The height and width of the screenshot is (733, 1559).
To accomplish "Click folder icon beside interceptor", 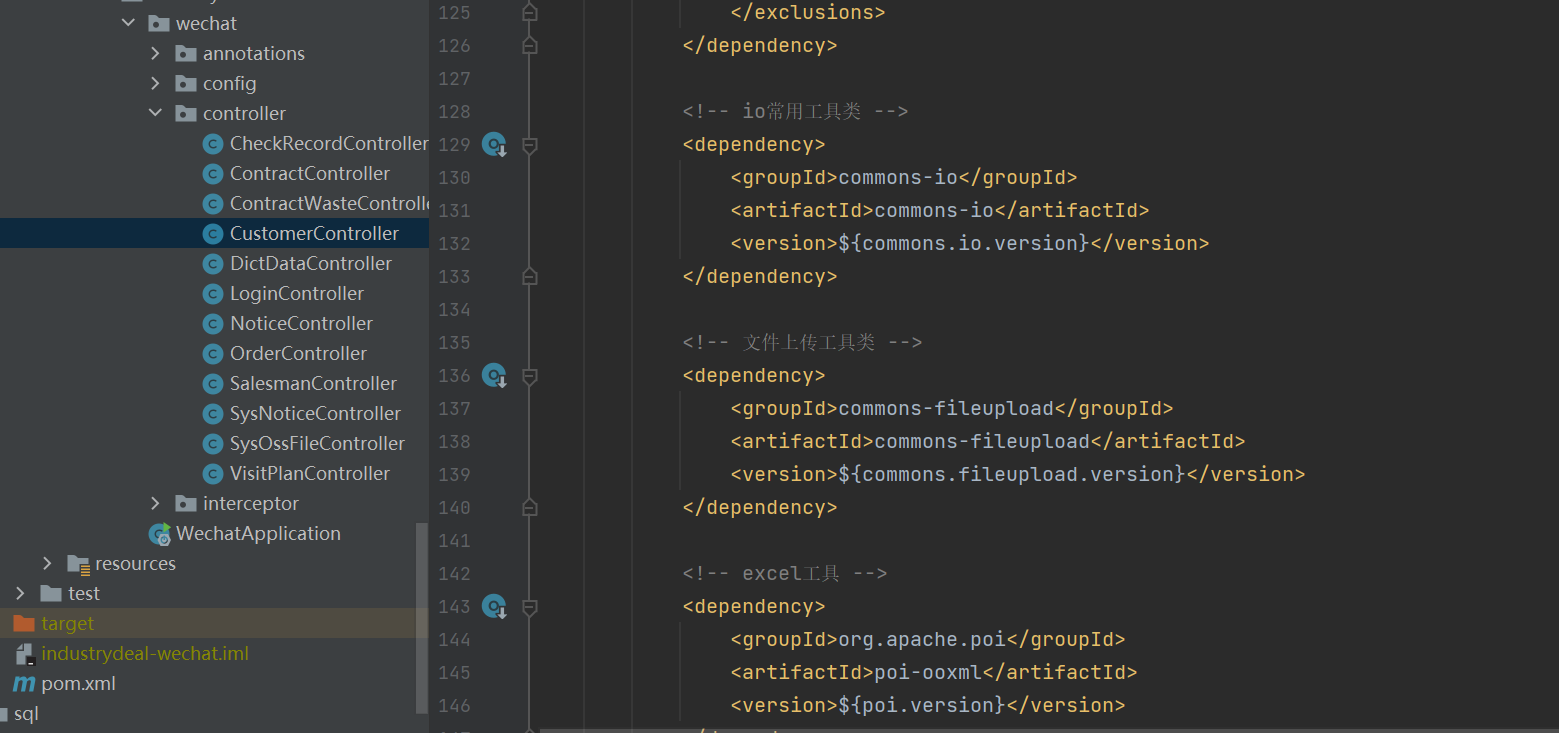I will coord(185,503).
